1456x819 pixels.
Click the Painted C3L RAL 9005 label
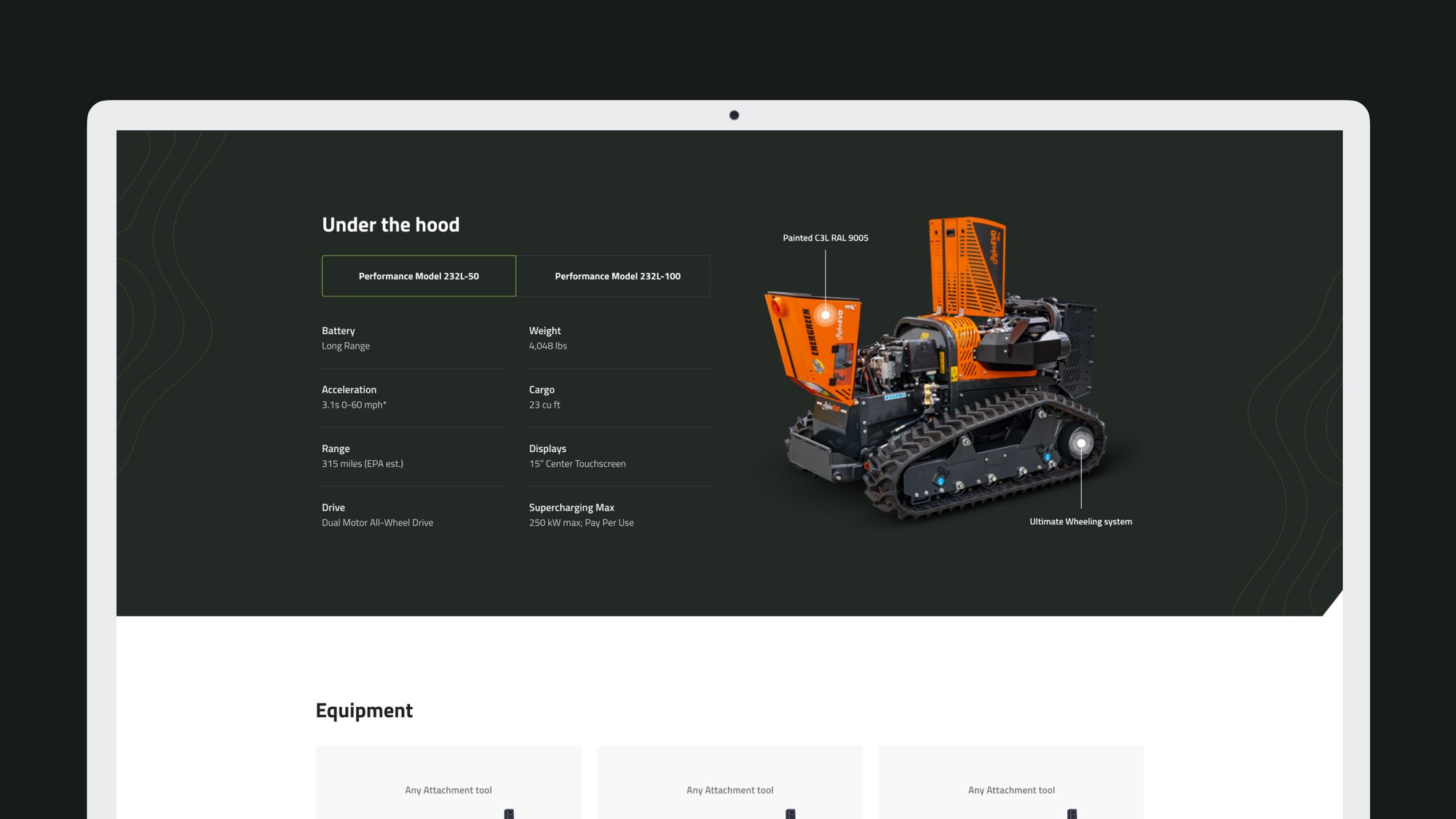pyautogui.click(x=825, y=238)
